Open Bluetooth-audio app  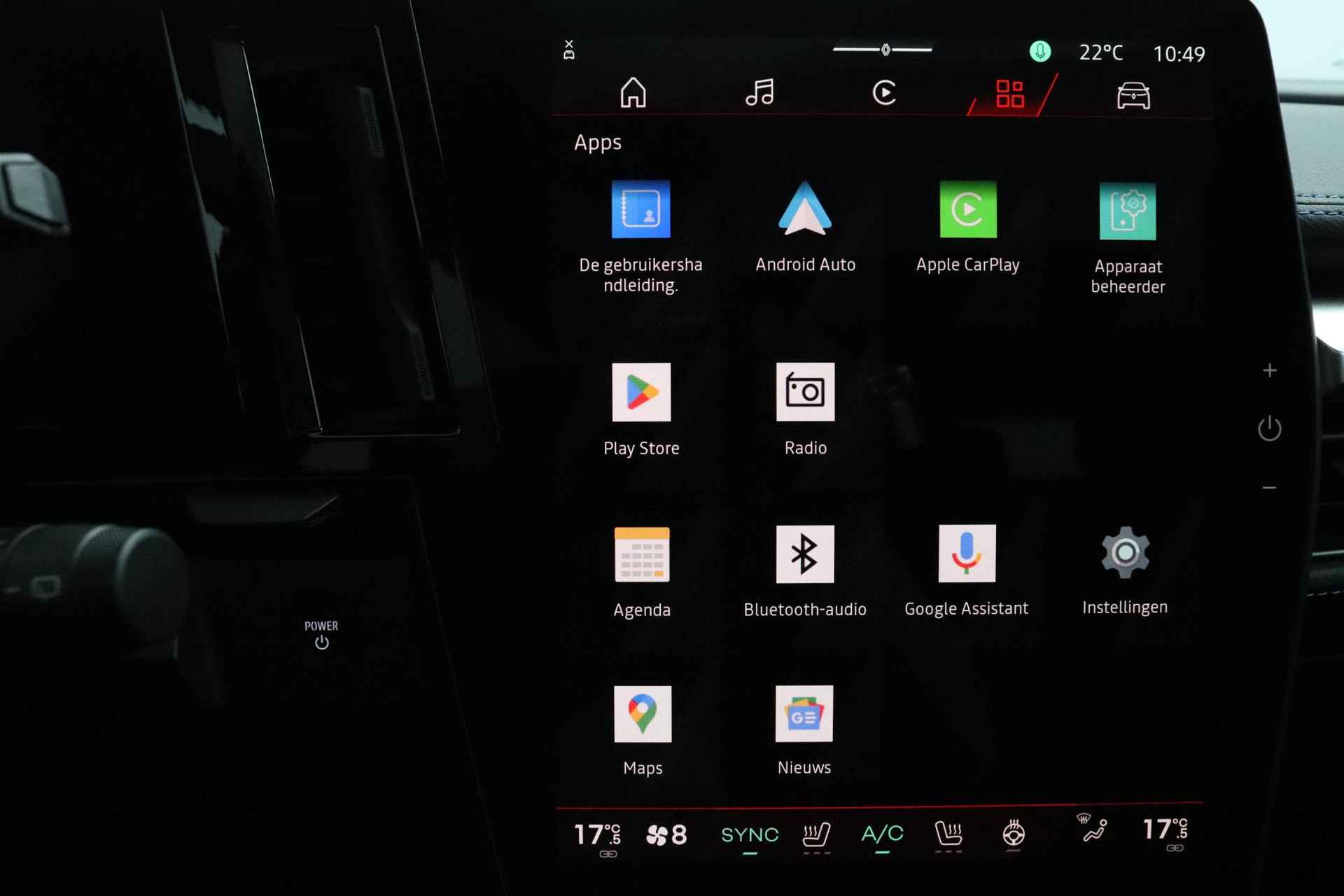coord(805,554)
